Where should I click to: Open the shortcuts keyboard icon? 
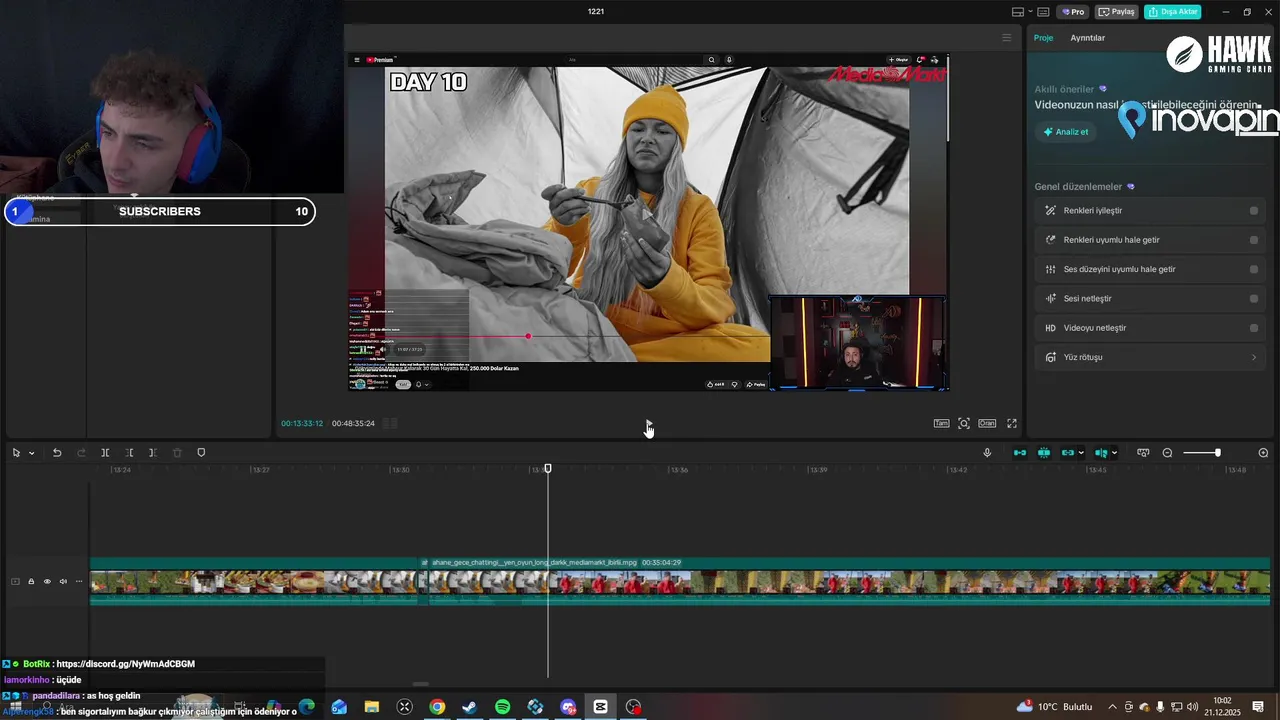pyautogui.click(x=1043, y=12)
